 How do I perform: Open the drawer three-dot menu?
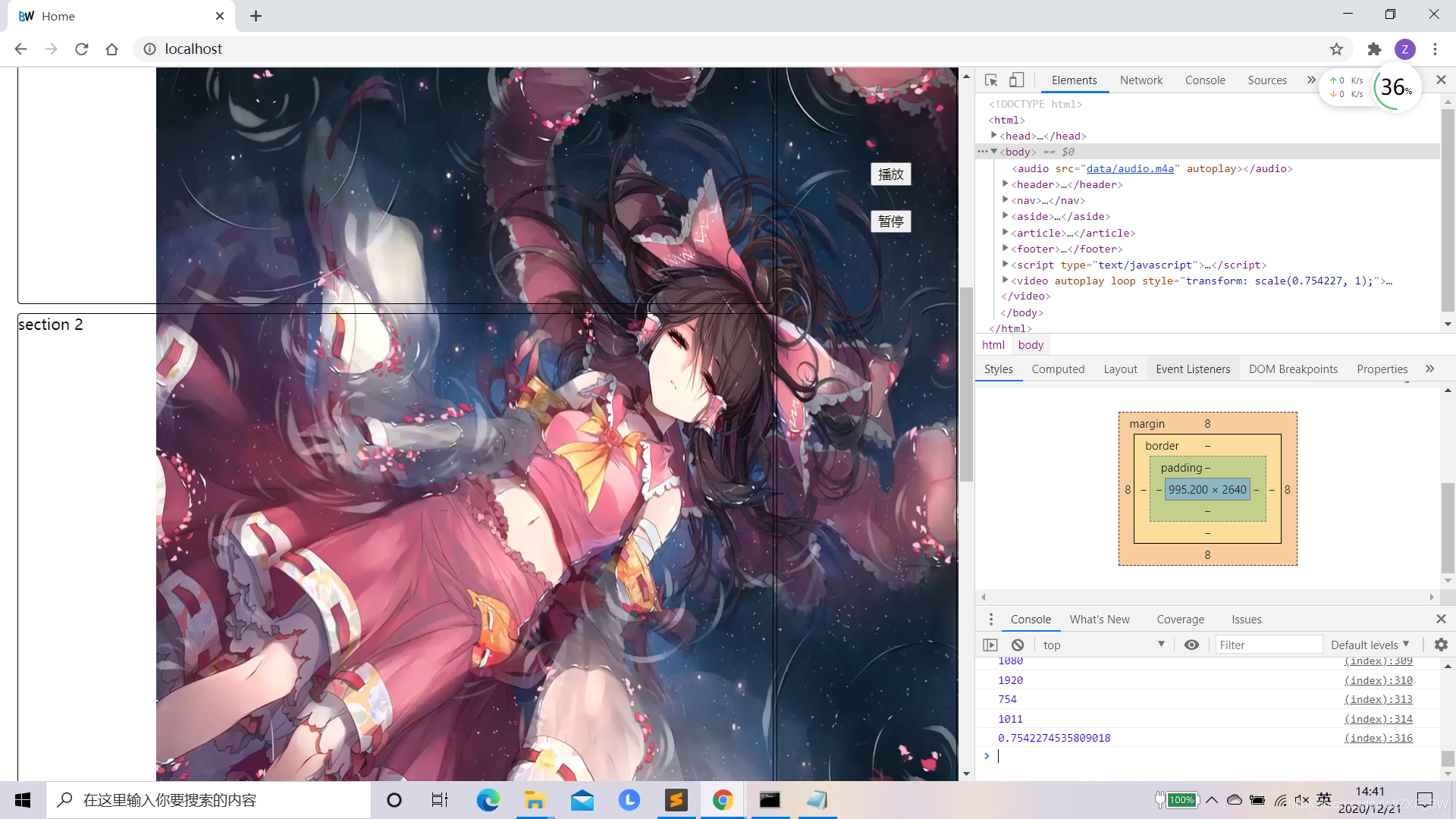click(990, 620)
